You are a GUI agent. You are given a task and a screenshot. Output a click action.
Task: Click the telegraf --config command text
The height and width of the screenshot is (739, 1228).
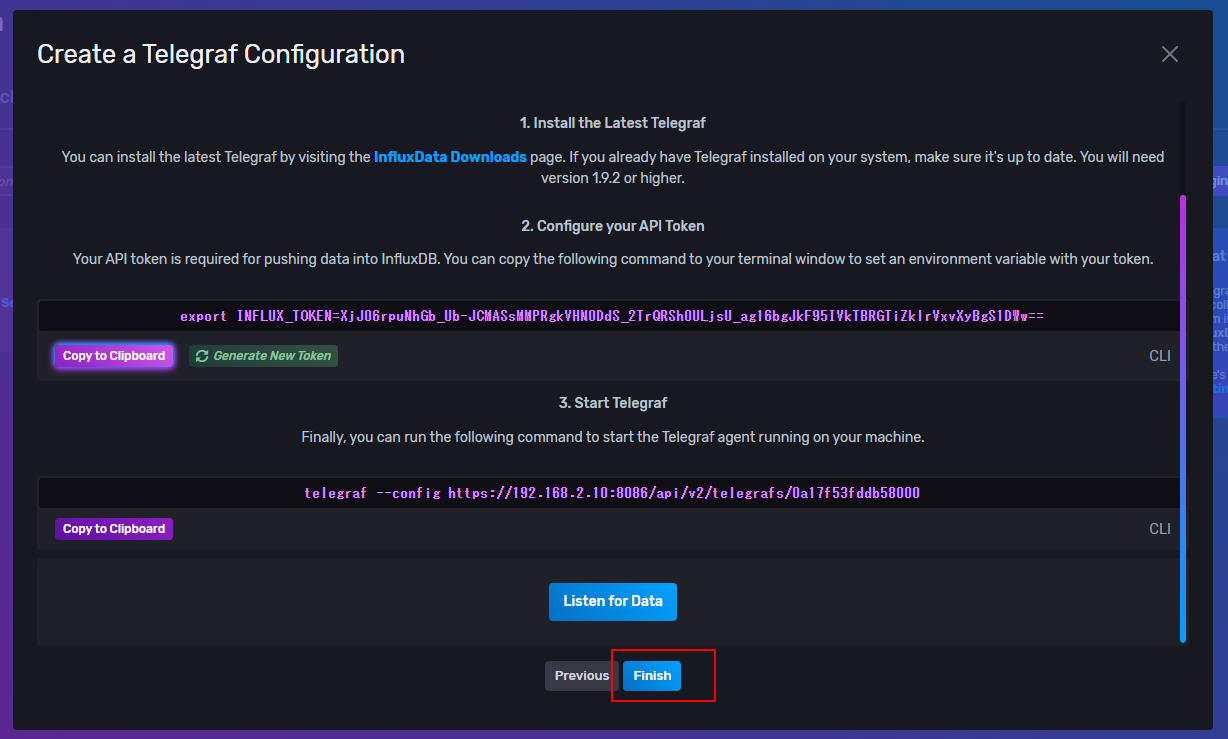(612, 493)
